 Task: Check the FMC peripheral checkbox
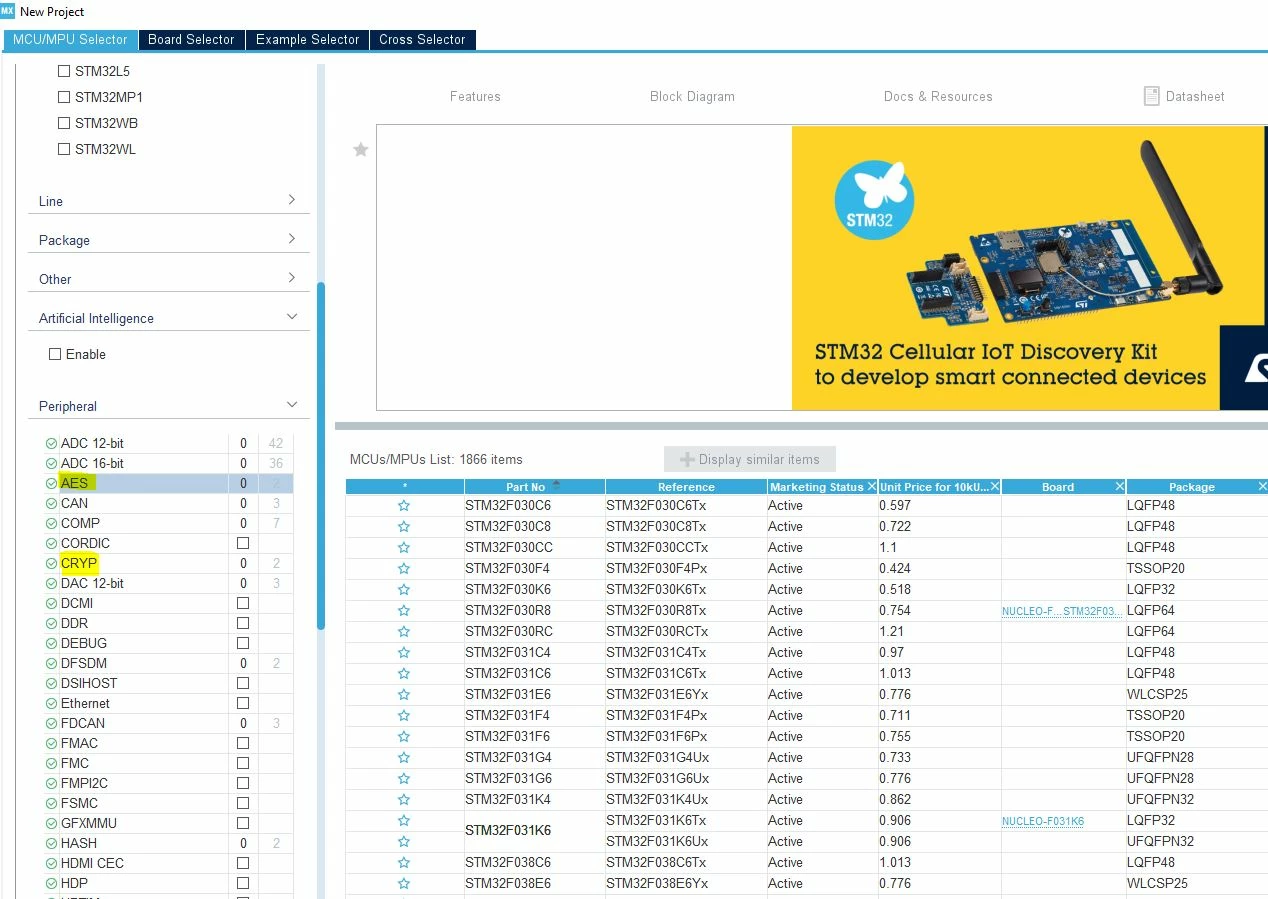pos(242,763)
